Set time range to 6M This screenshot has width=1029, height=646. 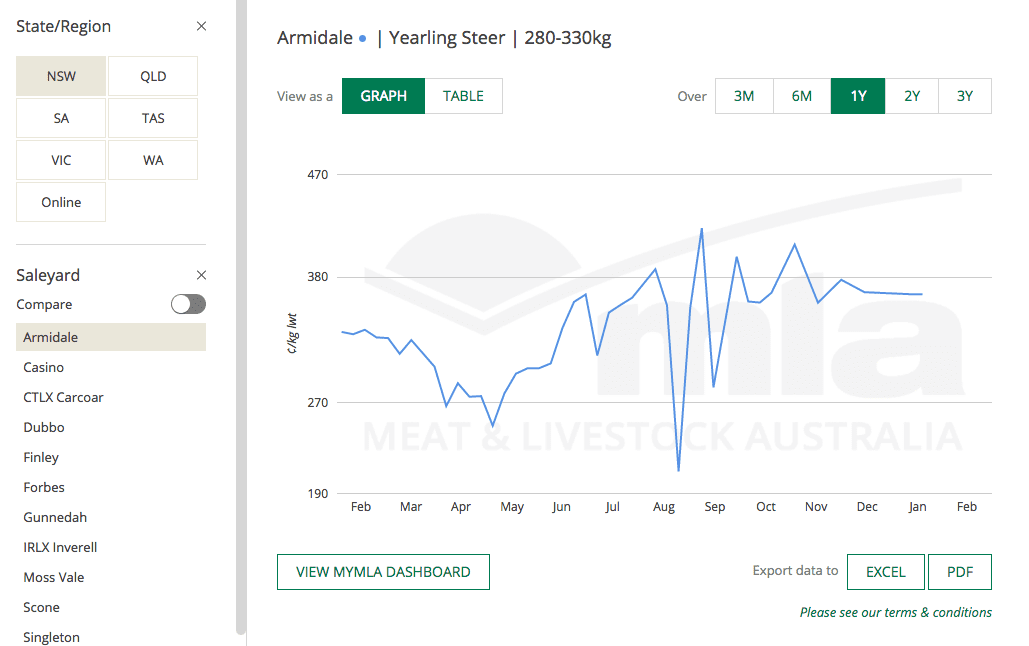[801, 96]
